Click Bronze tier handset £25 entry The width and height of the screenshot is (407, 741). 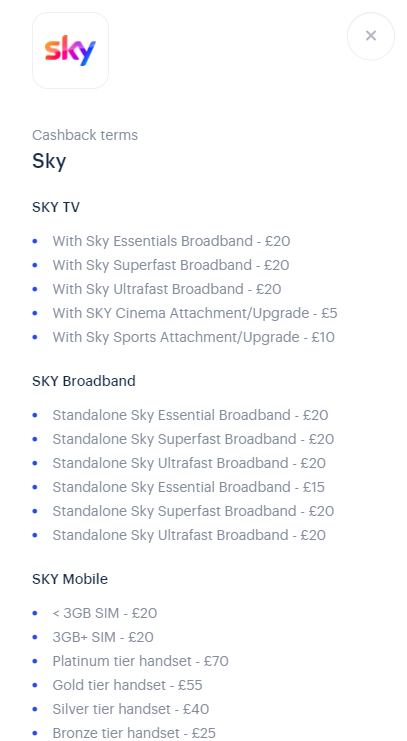(x=134, y=733)
